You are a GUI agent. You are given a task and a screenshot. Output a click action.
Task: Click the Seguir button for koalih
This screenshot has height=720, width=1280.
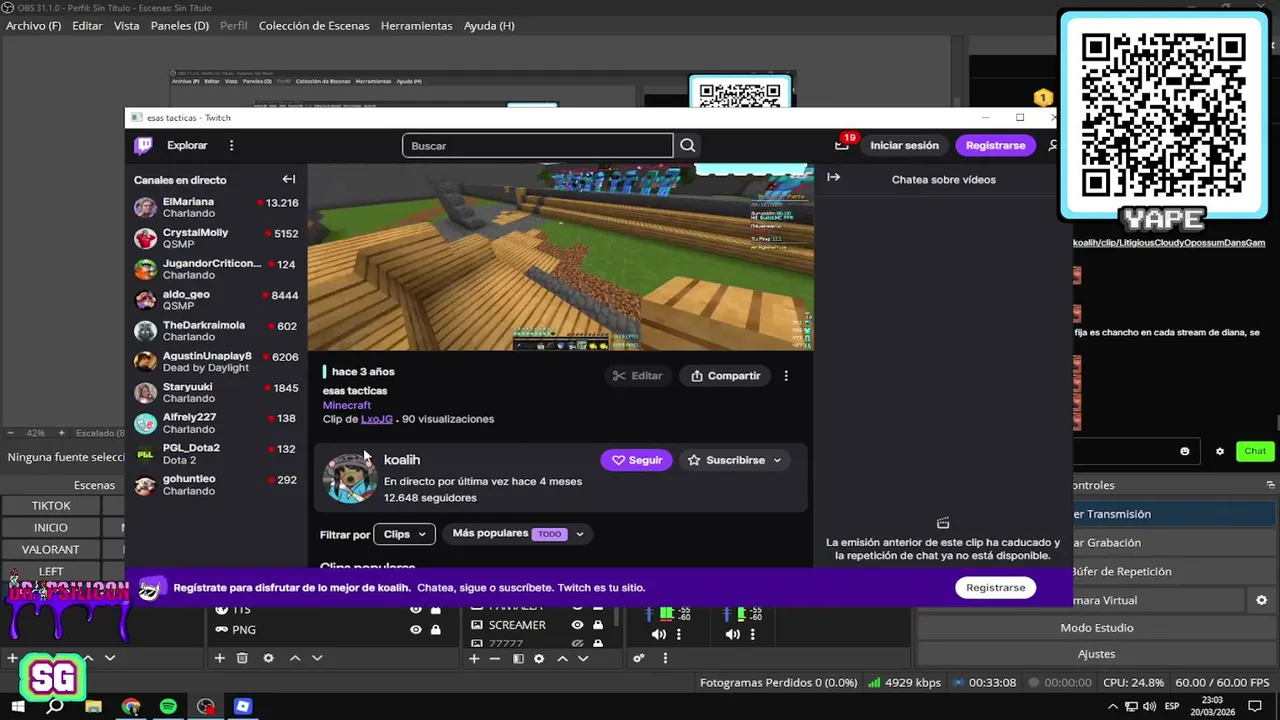coord(636,460)
